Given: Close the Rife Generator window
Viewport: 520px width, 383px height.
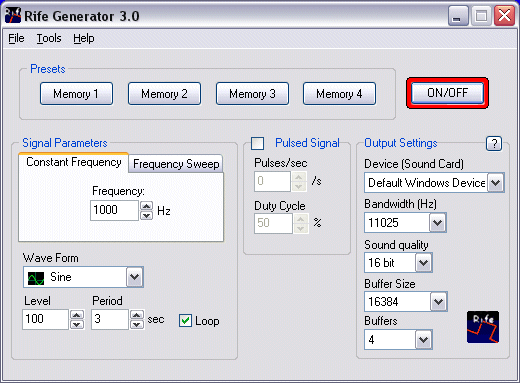Looking at the screenshot, I should (504, 16).
